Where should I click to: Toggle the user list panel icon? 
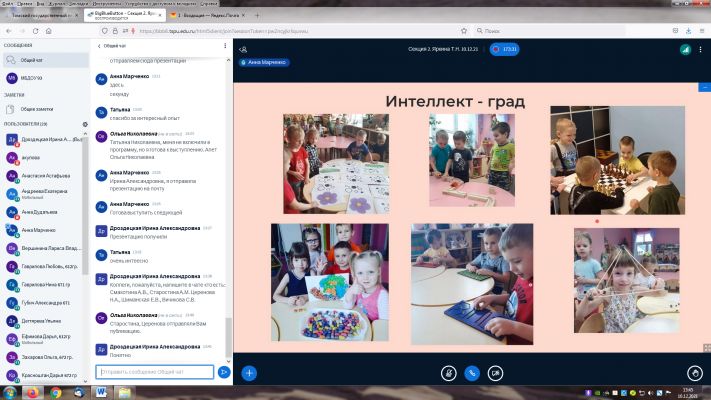coord(243,48)
